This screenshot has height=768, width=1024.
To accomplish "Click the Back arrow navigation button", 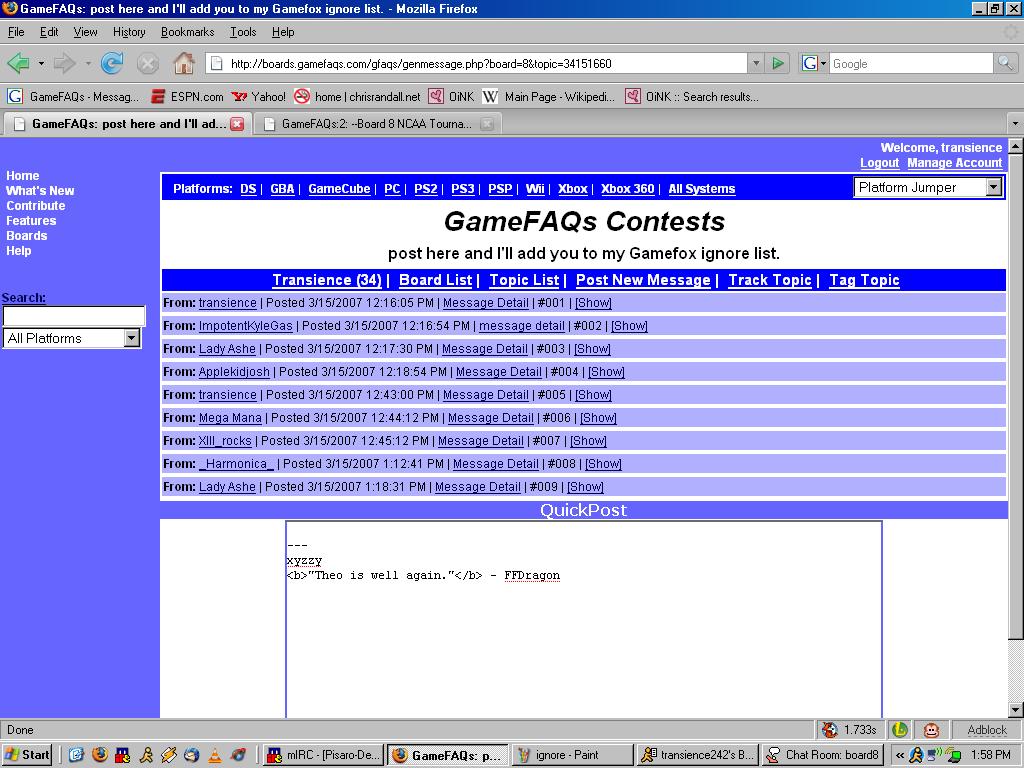I will click(18, 63).
